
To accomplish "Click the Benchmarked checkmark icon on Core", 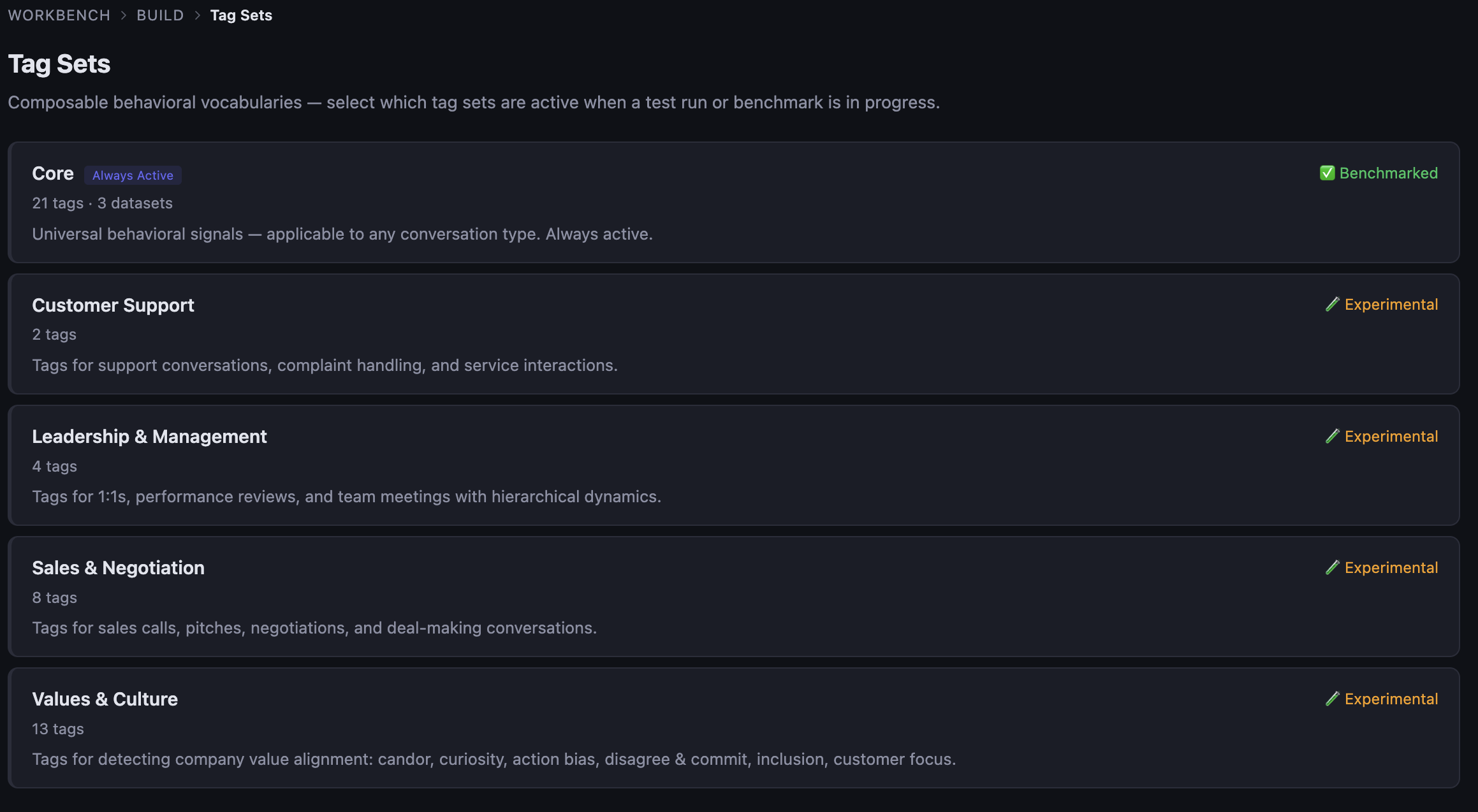I will [1327, 173].
